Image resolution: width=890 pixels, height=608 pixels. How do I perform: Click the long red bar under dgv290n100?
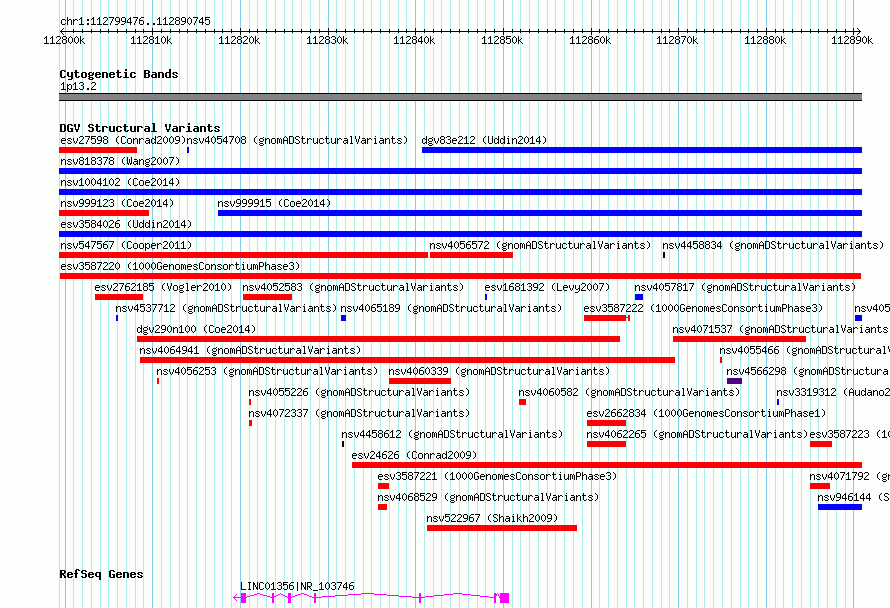click(x=379, y=339)
